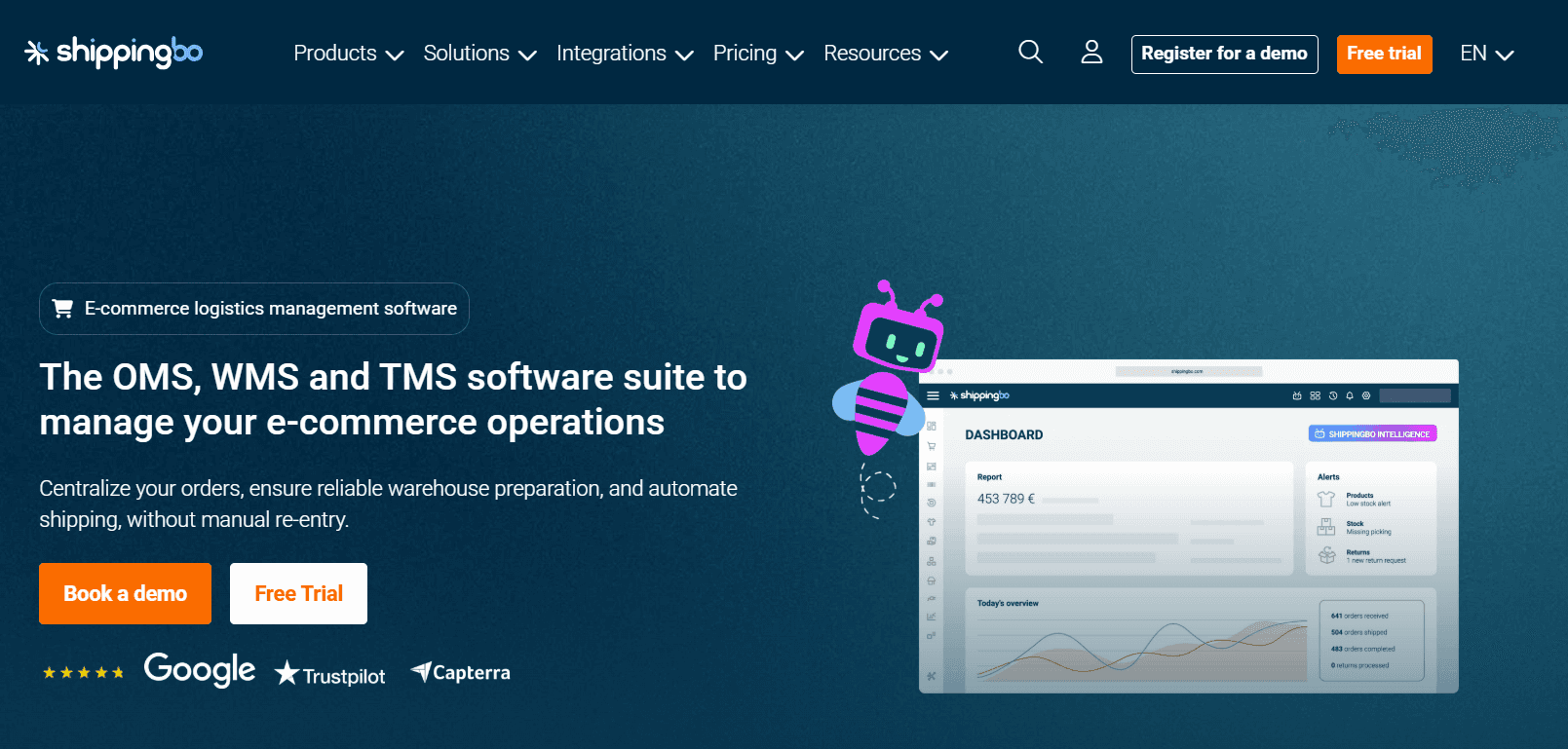Click the five-star rating icons
The image size is (1568, 749).
83,673
